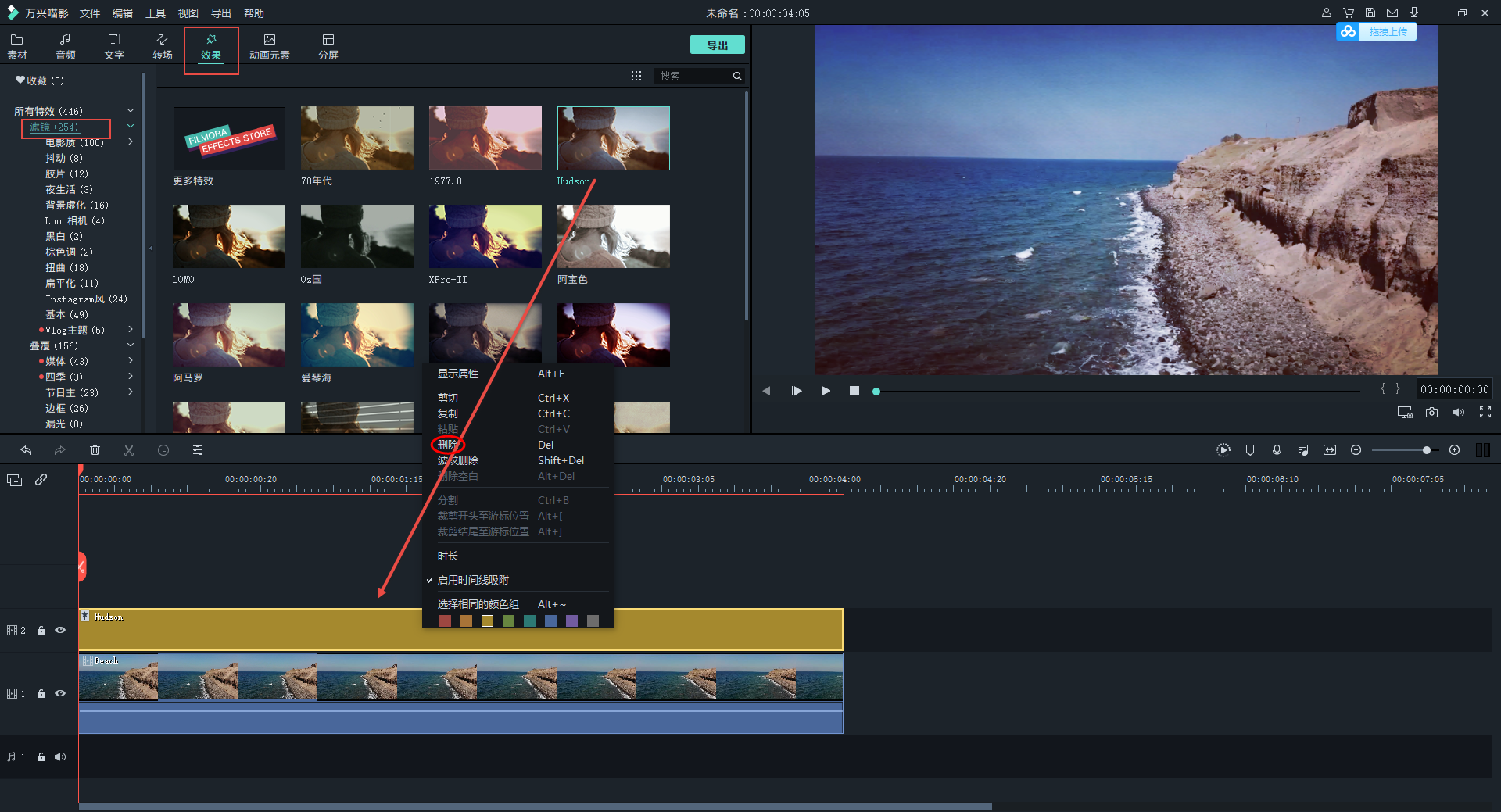Choose 删除 from the context menu

448,445
